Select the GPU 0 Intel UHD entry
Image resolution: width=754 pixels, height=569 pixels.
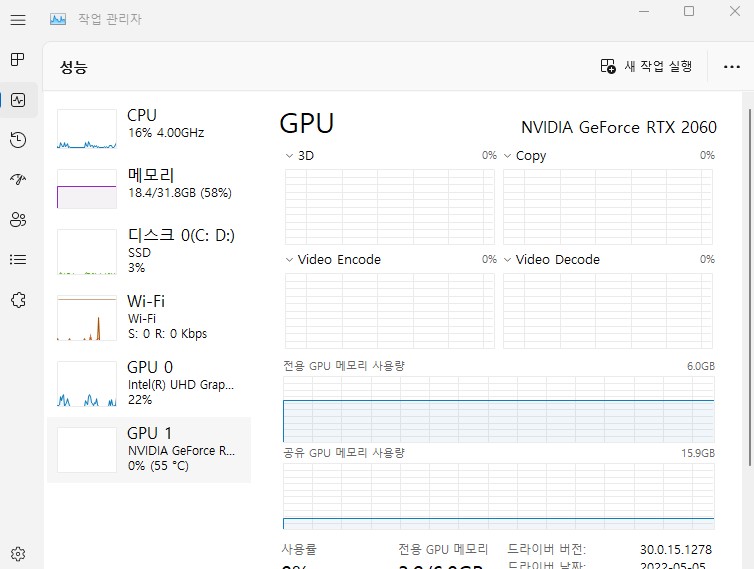149,383
